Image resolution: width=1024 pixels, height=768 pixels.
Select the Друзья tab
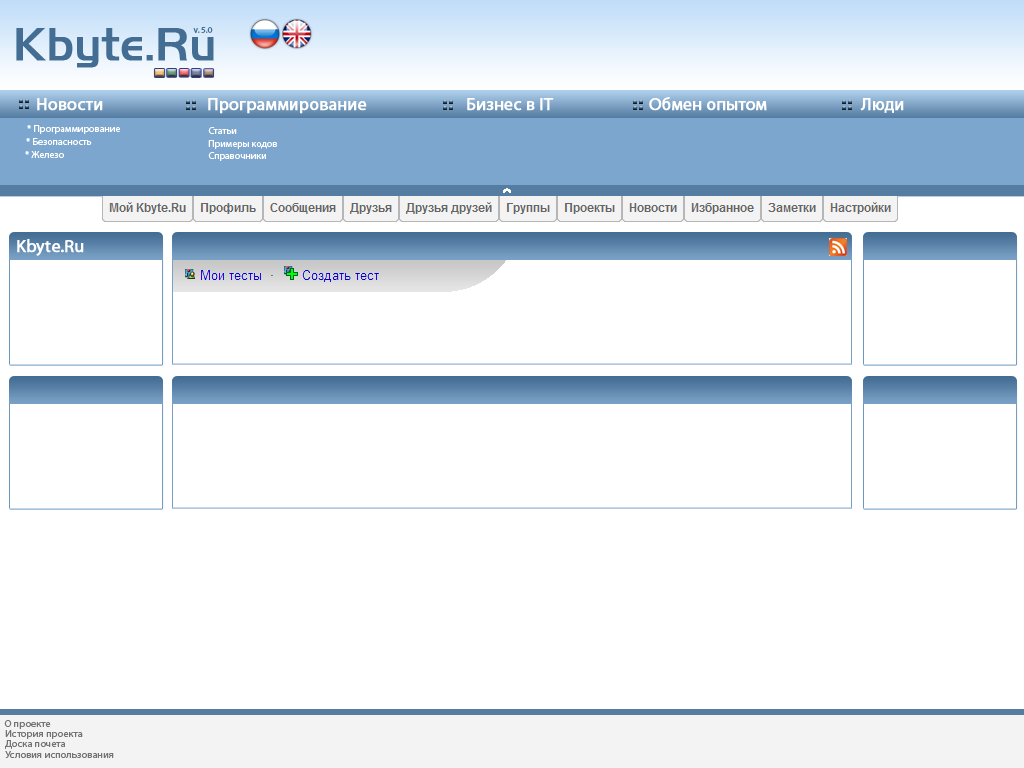click(x=371, y=208)
